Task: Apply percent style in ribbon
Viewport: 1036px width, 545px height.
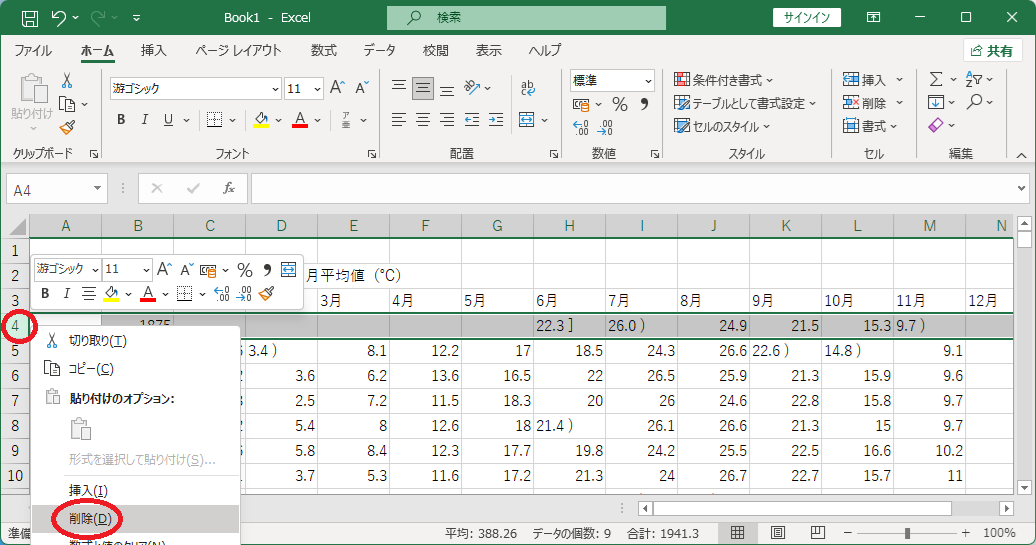Action: [619, 104]
